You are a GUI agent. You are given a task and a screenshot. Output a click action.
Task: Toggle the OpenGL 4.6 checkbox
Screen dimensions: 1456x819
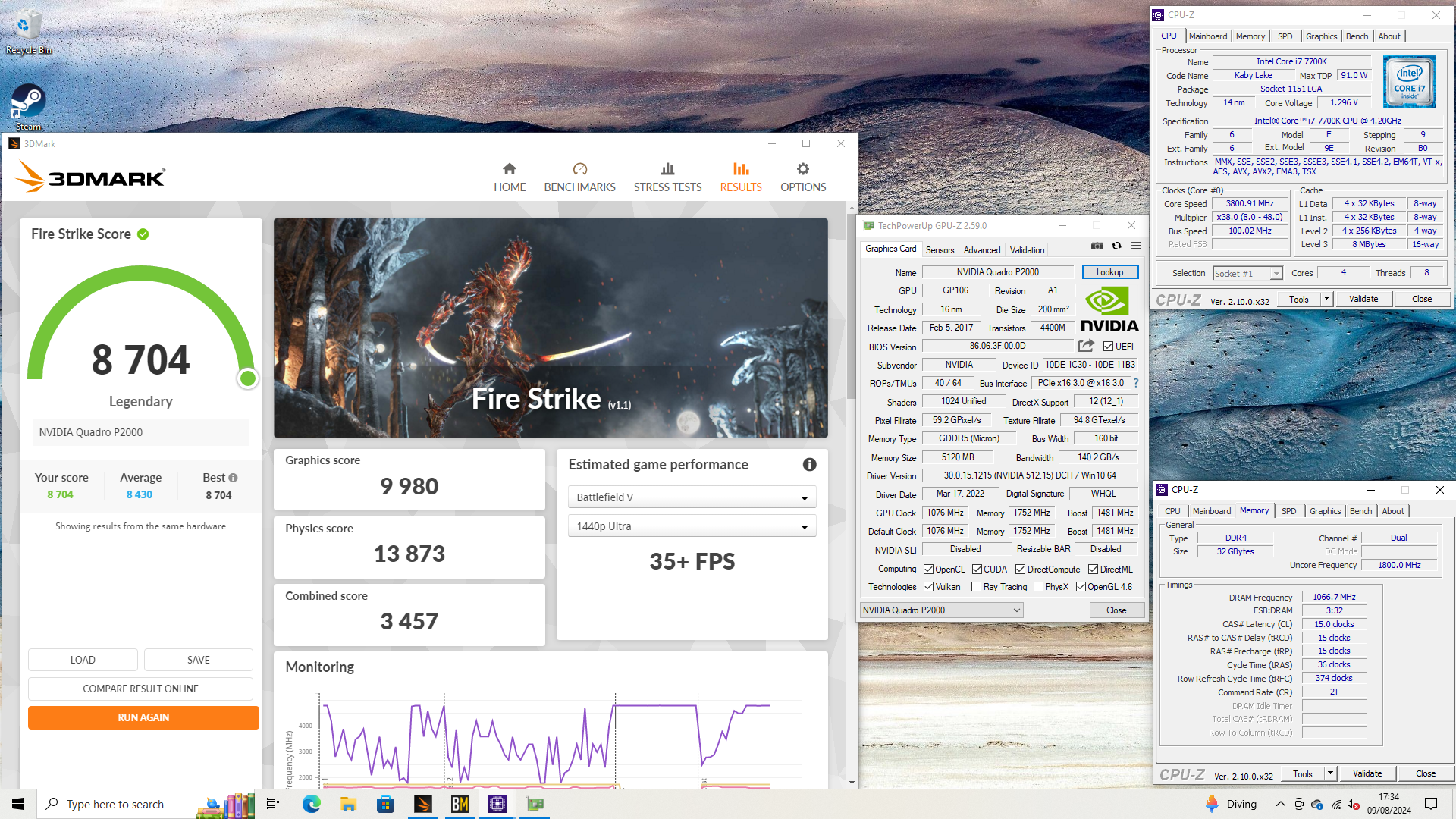[1081, 587]
